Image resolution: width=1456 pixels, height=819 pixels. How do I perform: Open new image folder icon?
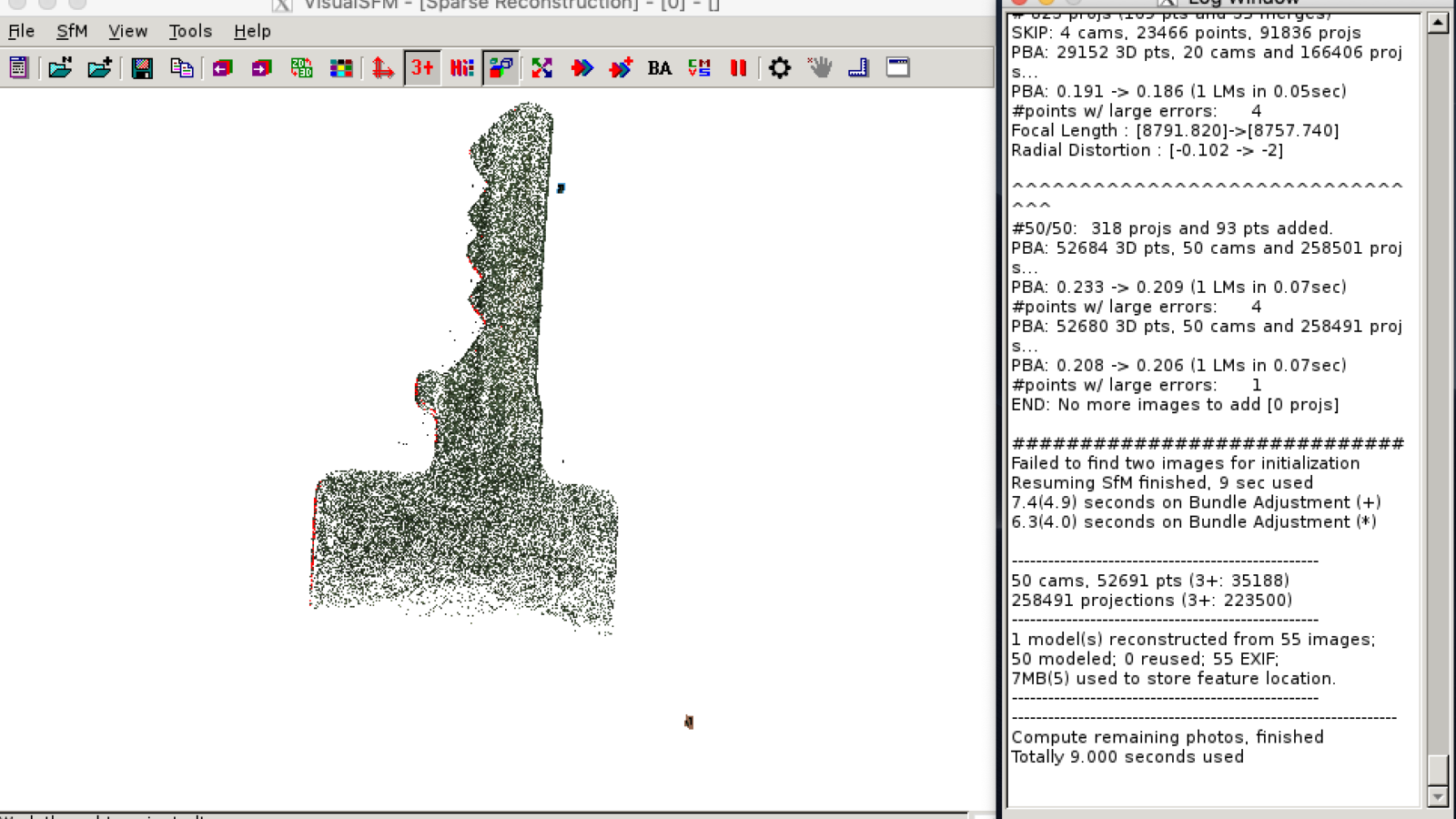click(60, 67)
